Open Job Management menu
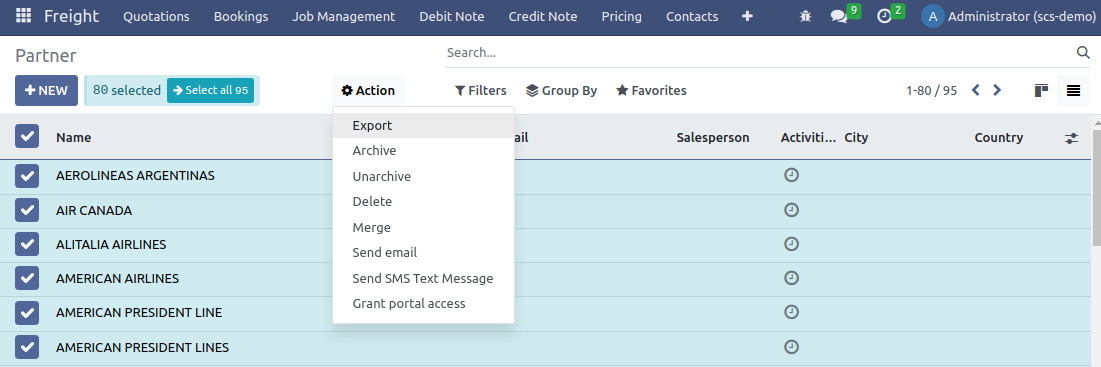Image resolution: width=1101 pixels, height=367 pixels. (344, 16)
